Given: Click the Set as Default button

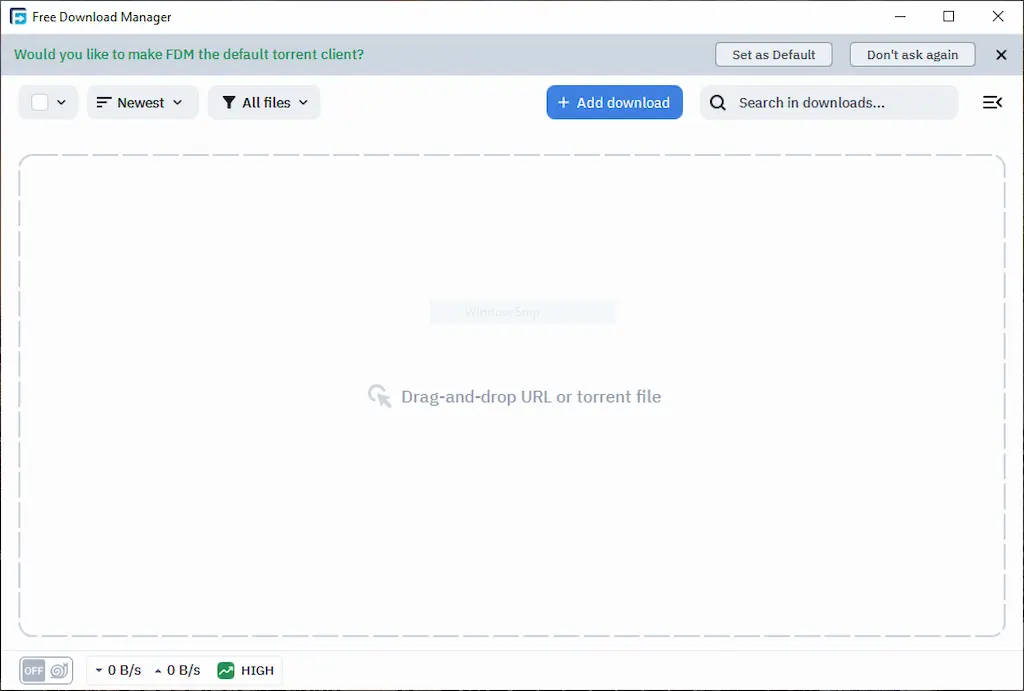Looking at the screenshot, I should click(774, 55).
